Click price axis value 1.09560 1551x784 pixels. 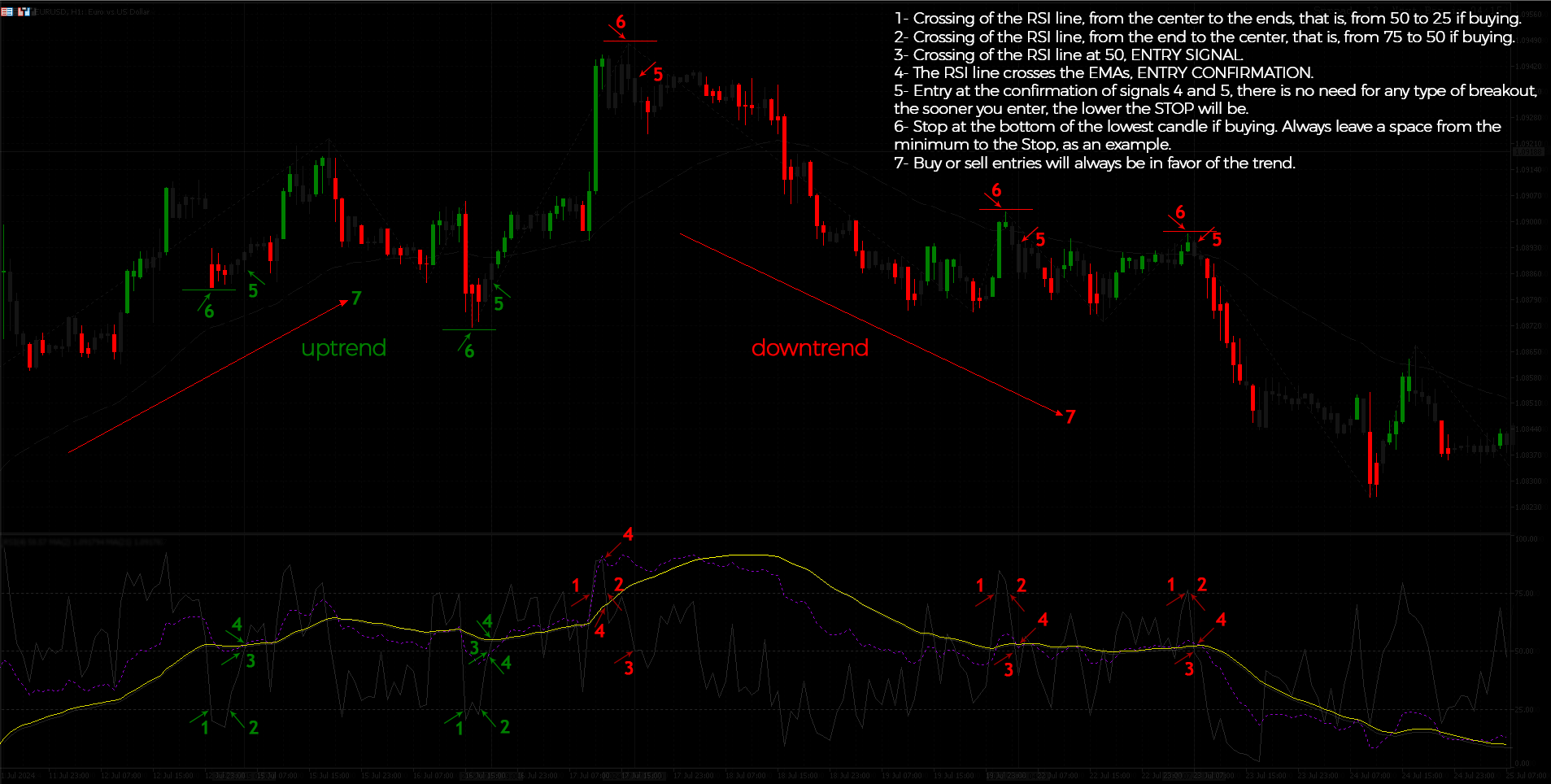pyautogui.click(x=1529, y=15)
